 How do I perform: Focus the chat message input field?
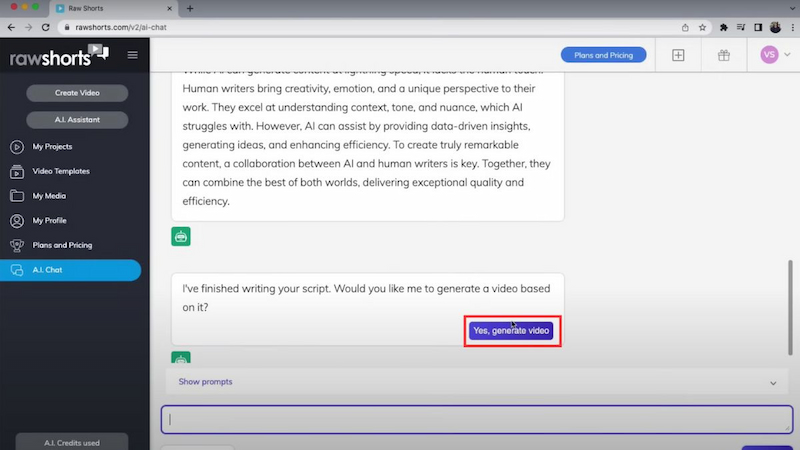[477, 419]
